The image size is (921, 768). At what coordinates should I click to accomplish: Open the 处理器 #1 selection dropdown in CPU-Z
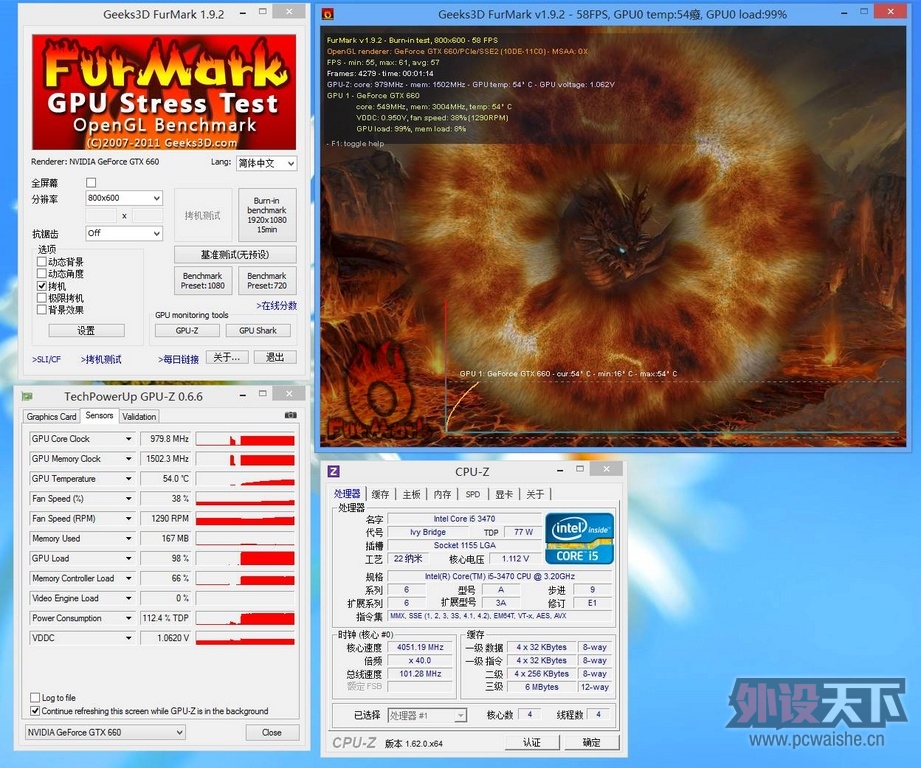pos(427,715)
